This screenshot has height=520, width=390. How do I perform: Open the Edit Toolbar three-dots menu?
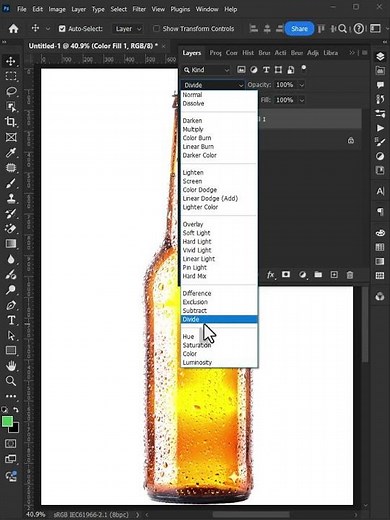tap(11, 396)
